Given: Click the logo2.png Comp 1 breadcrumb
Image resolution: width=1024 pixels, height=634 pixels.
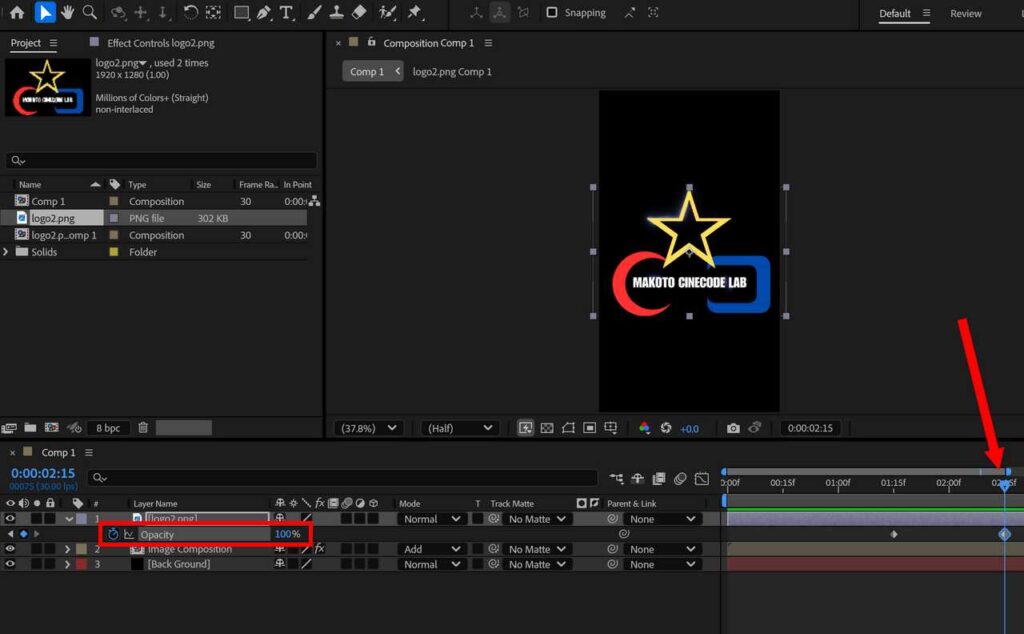Looking at the screenshot, I should (x=452, y=71).
